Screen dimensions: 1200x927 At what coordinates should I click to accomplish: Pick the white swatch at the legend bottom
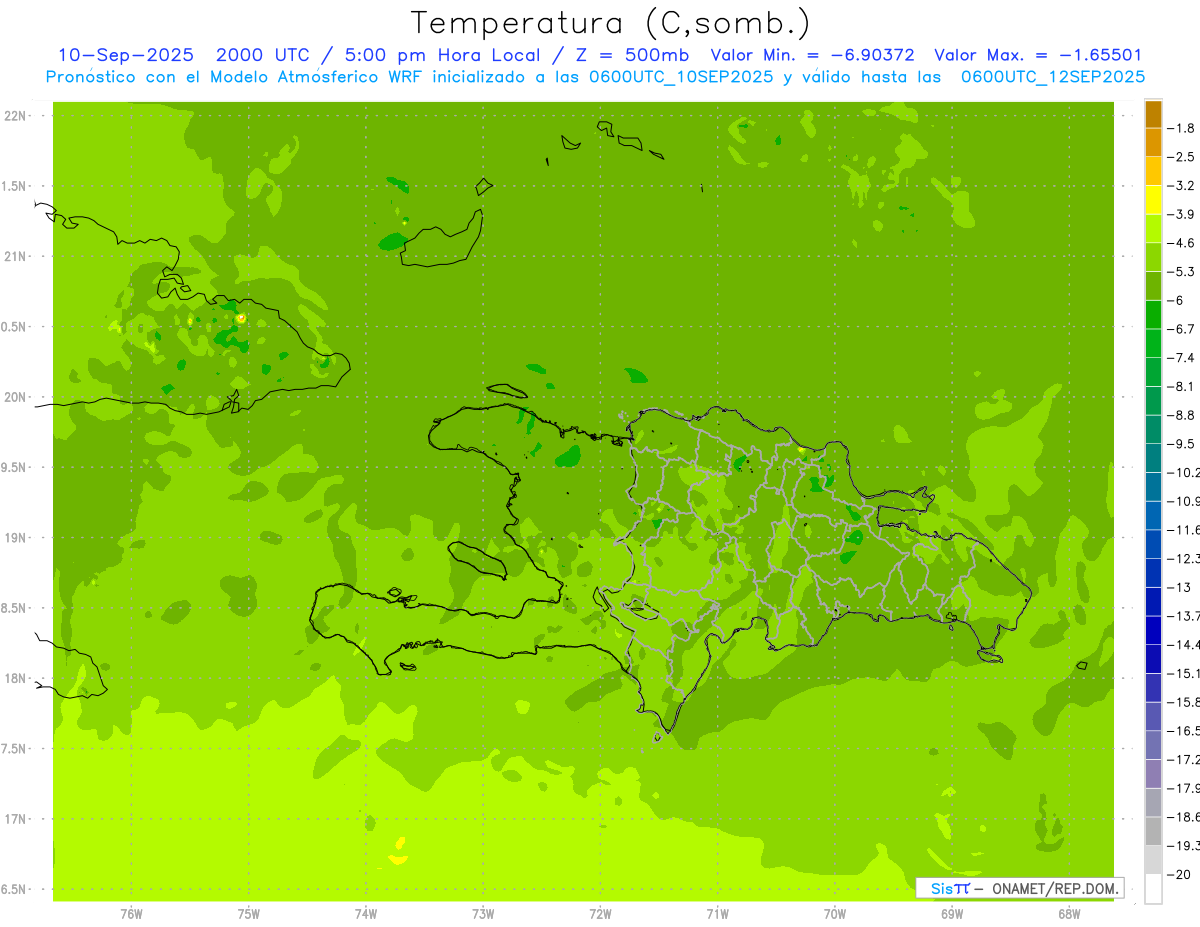(x=1153, y=889)
